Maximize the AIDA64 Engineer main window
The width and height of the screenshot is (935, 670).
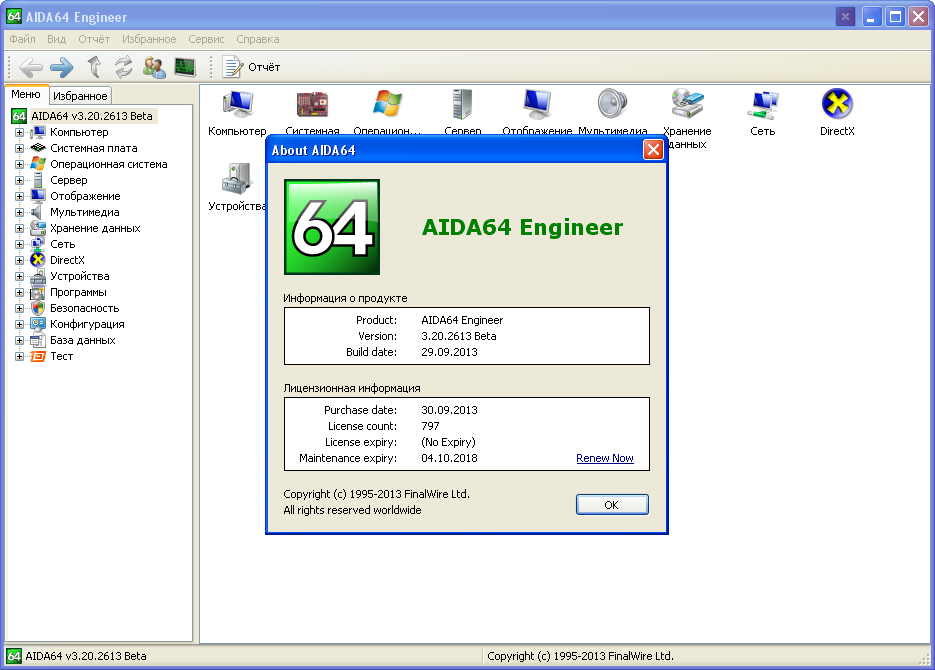click(x=895, y=17)
